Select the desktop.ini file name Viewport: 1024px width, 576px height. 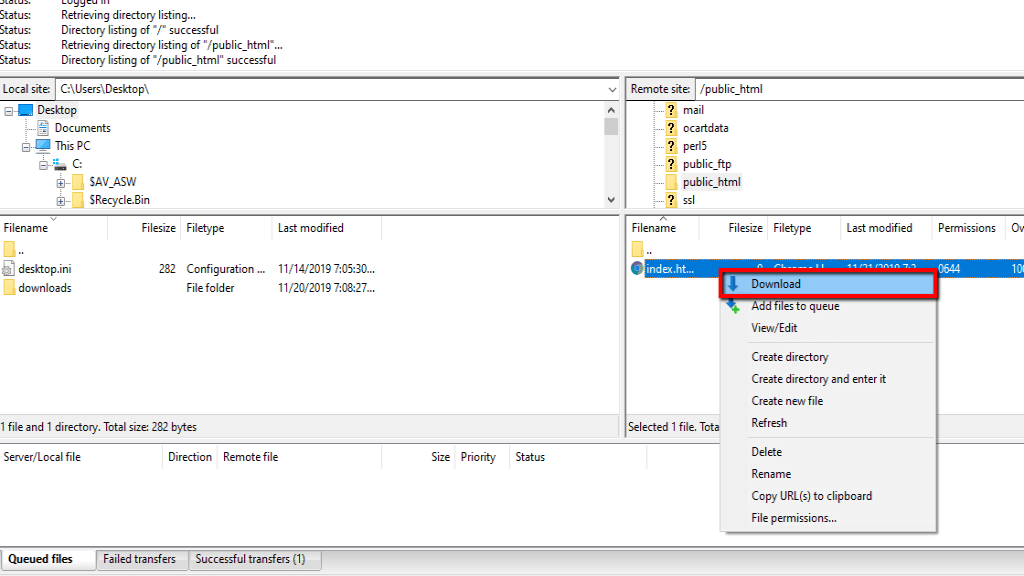(45, 268)
